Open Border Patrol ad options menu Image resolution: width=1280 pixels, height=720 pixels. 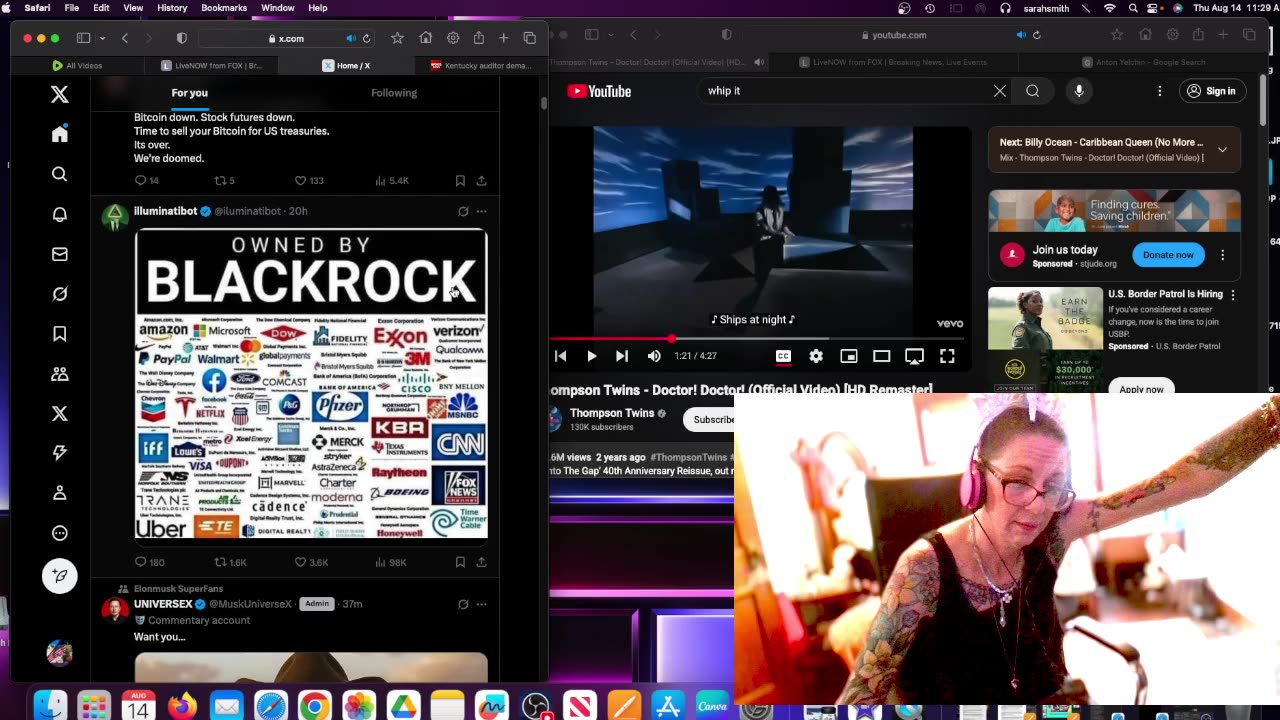click(1233, 295)
